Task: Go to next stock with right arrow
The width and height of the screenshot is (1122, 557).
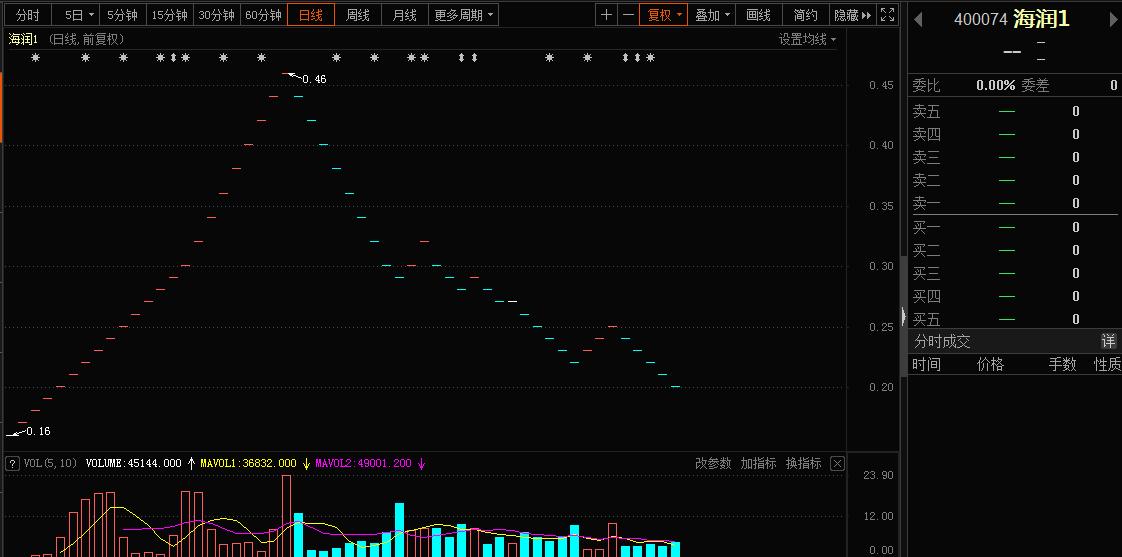Action: (1110, 20)
